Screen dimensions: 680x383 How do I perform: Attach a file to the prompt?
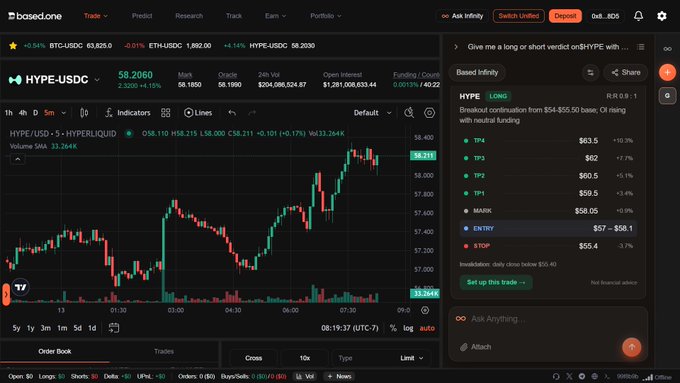pyautogui.click(x=476, y=347)
